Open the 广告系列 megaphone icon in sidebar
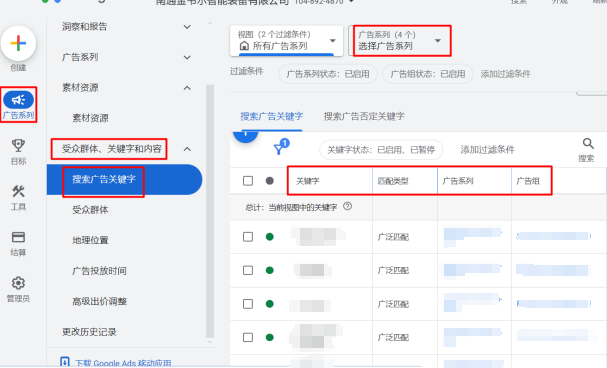 point(18,100)
